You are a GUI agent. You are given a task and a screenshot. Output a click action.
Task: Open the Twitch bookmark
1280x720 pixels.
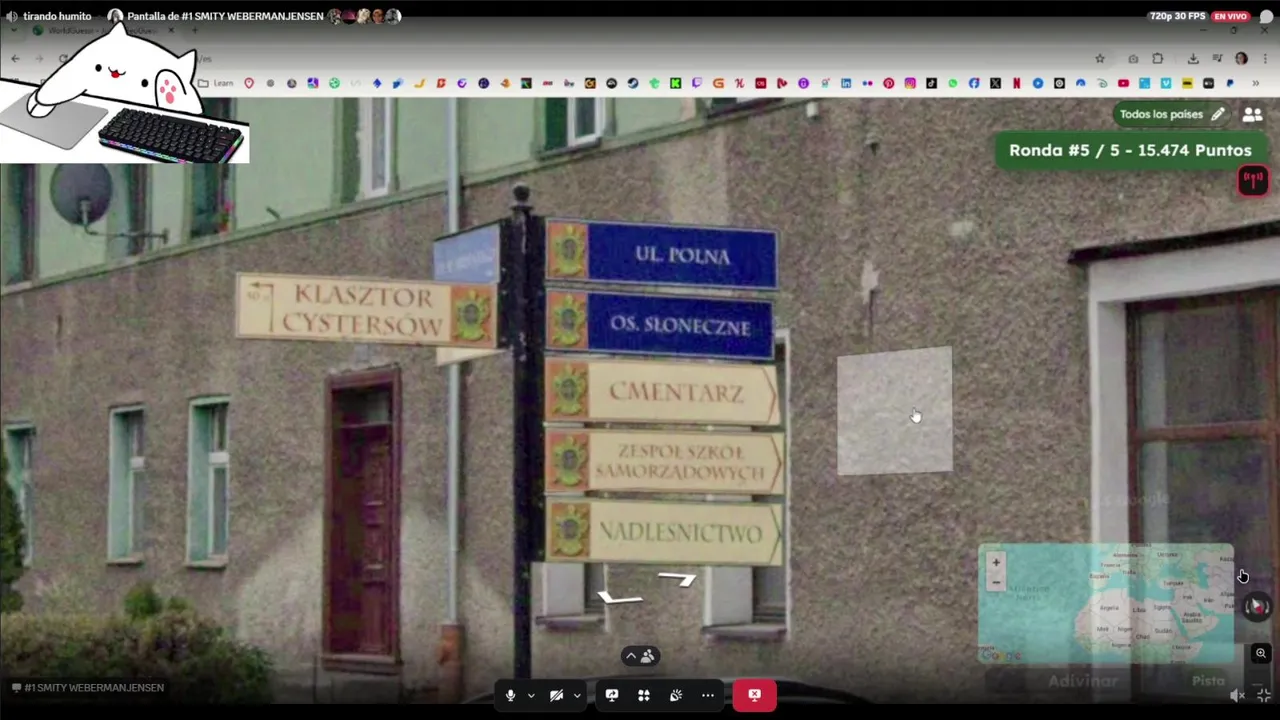pos(697,83)
